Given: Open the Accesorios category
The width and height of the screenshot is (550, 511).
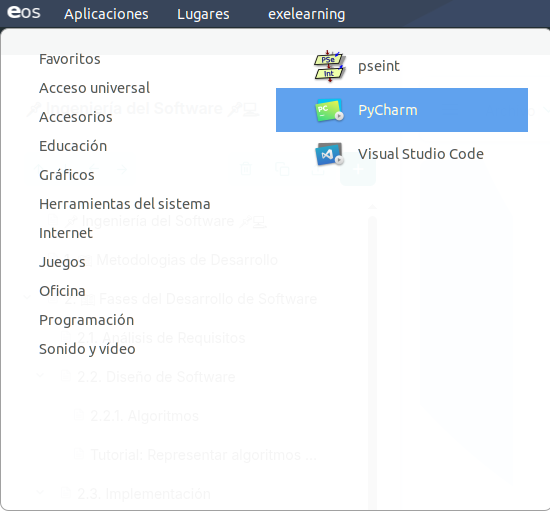Looking at the screenshot, I should pos(76,117).
